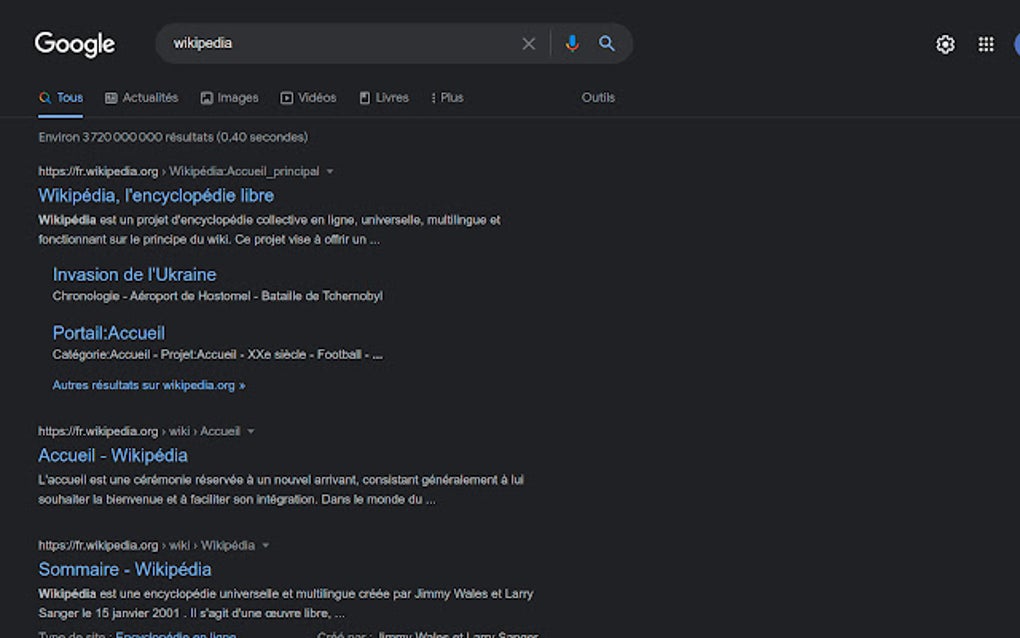This screenshot has height=638, width=1020.
Task: Click the Bataille de Tchernobyl text
Action: click(x=322, y=297)
